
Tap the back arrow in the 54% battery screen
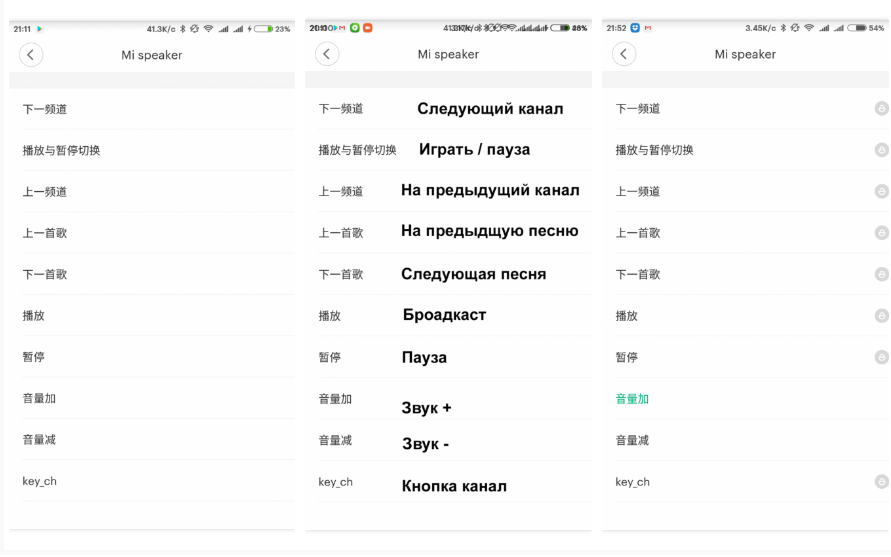coord(624,54)
